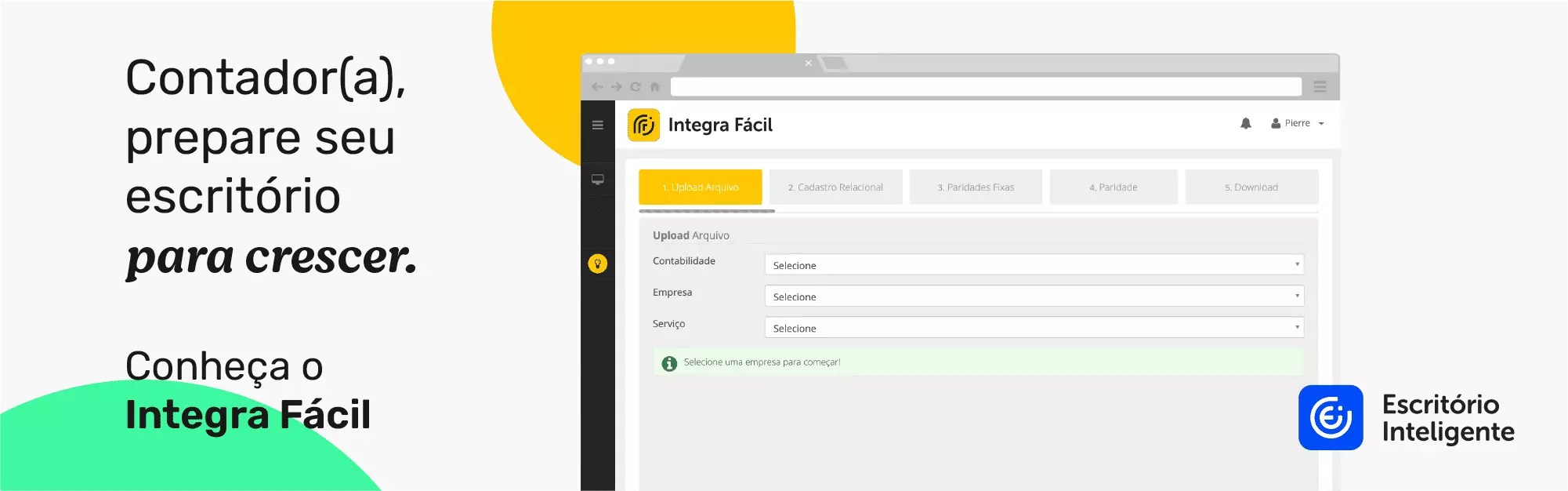Open the browser hamburger menu
1568x491 pixels.
(1320, 87)
